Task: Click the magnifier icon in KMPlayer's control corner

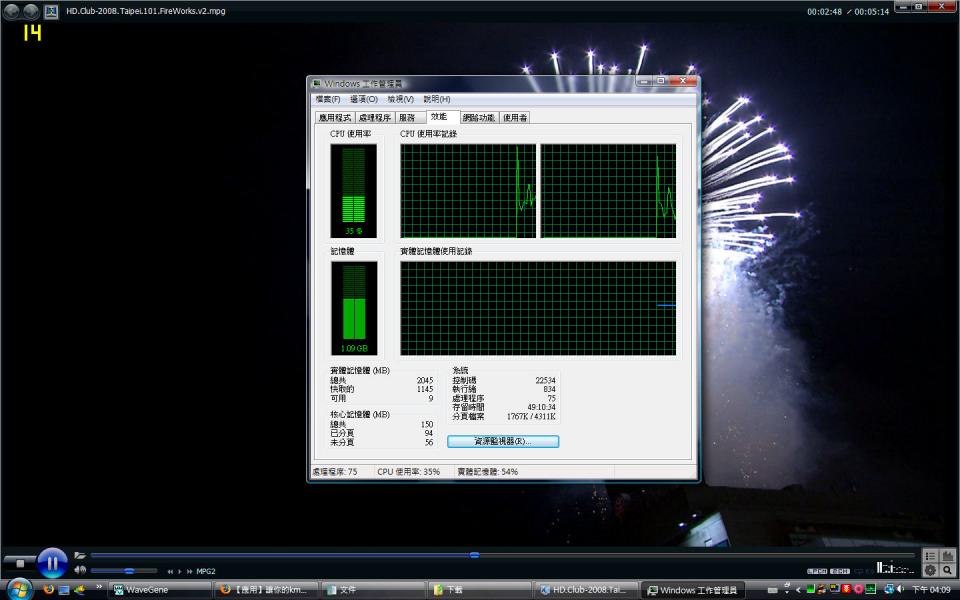Action: [x=947, y=570]
